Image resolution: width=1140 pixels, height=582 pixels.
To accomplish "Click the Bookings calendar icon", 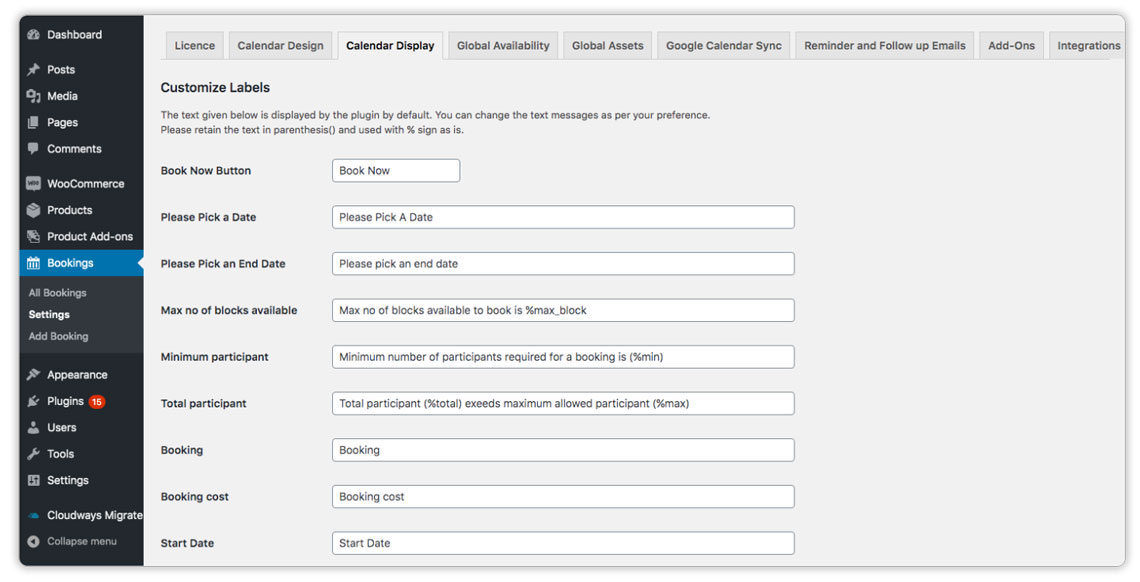I will pos(33,263).
